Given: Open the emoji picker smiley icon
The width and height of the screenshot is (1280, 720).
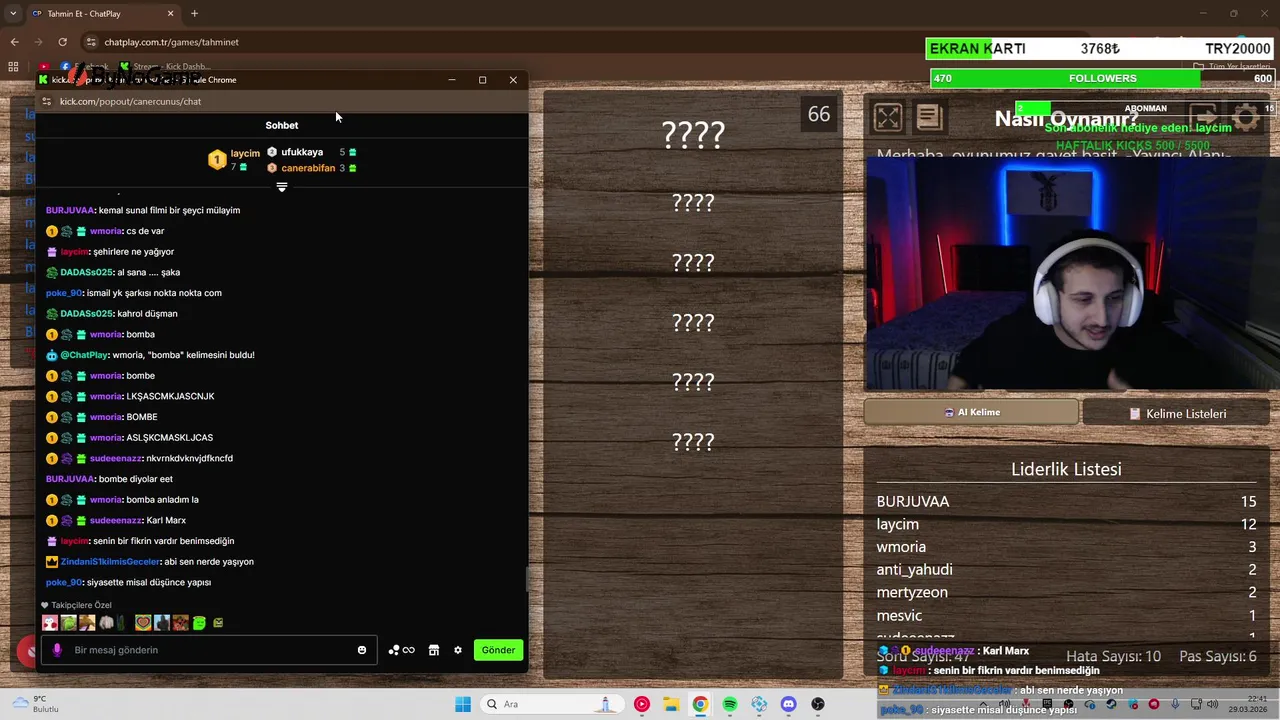Looking at the screenshot, I should 362,650.
